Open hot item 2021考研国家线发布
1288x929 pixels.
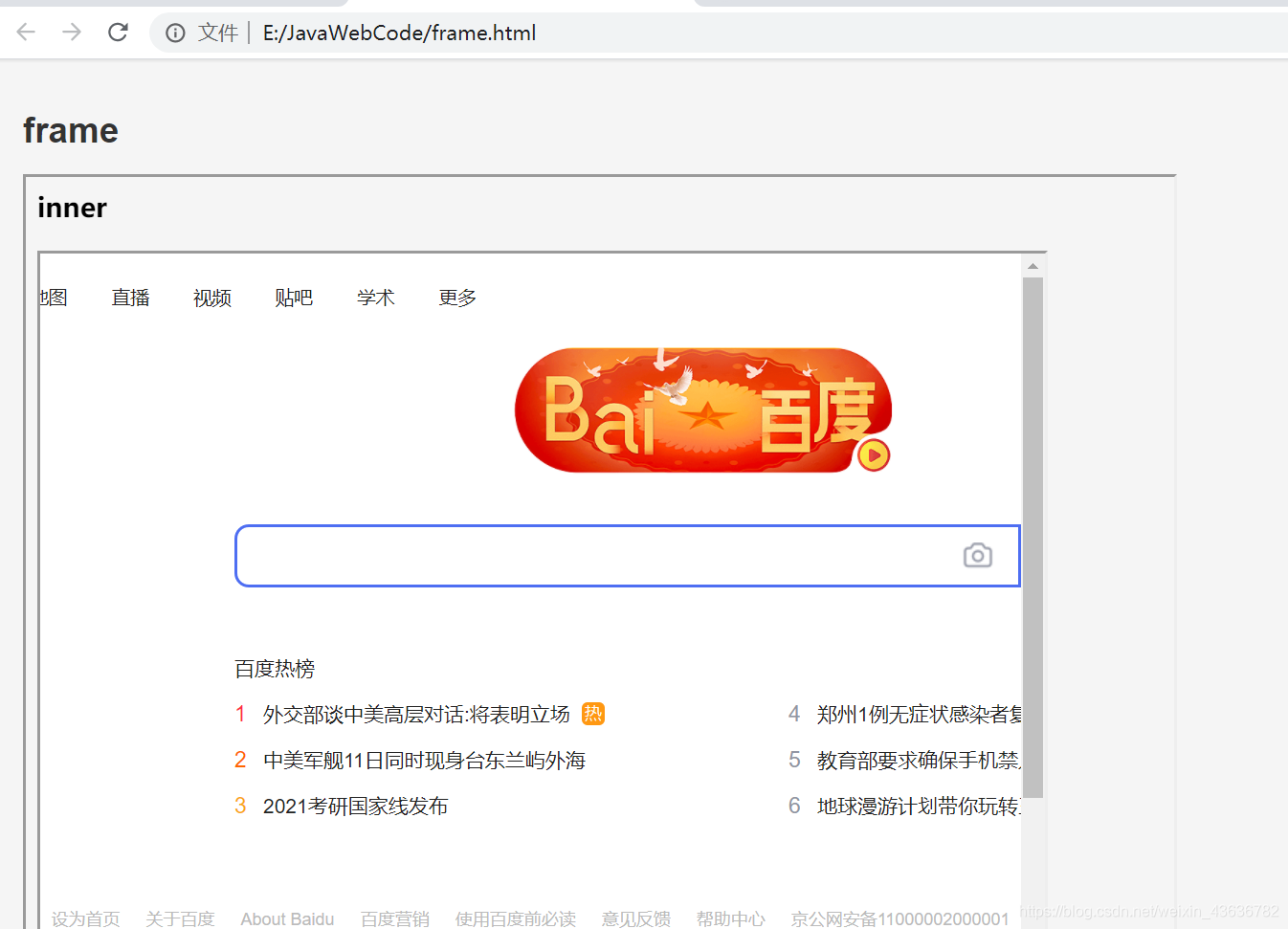pos(355,807)
